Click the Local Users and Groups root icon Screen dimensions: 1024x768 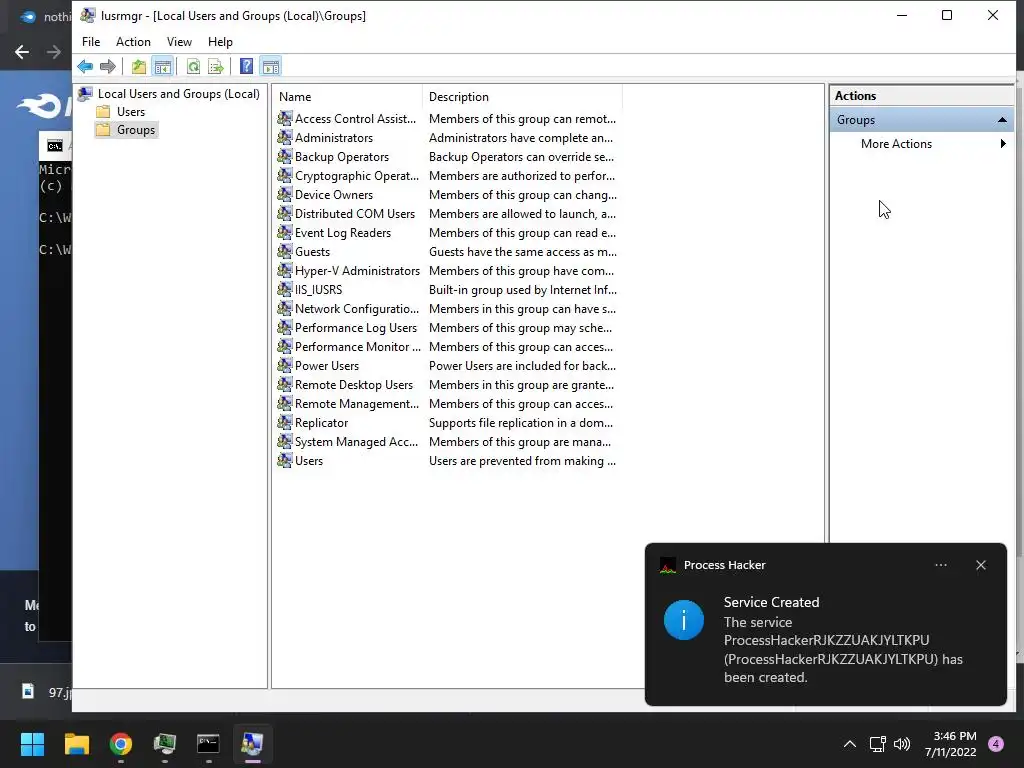tap(85, 94)
